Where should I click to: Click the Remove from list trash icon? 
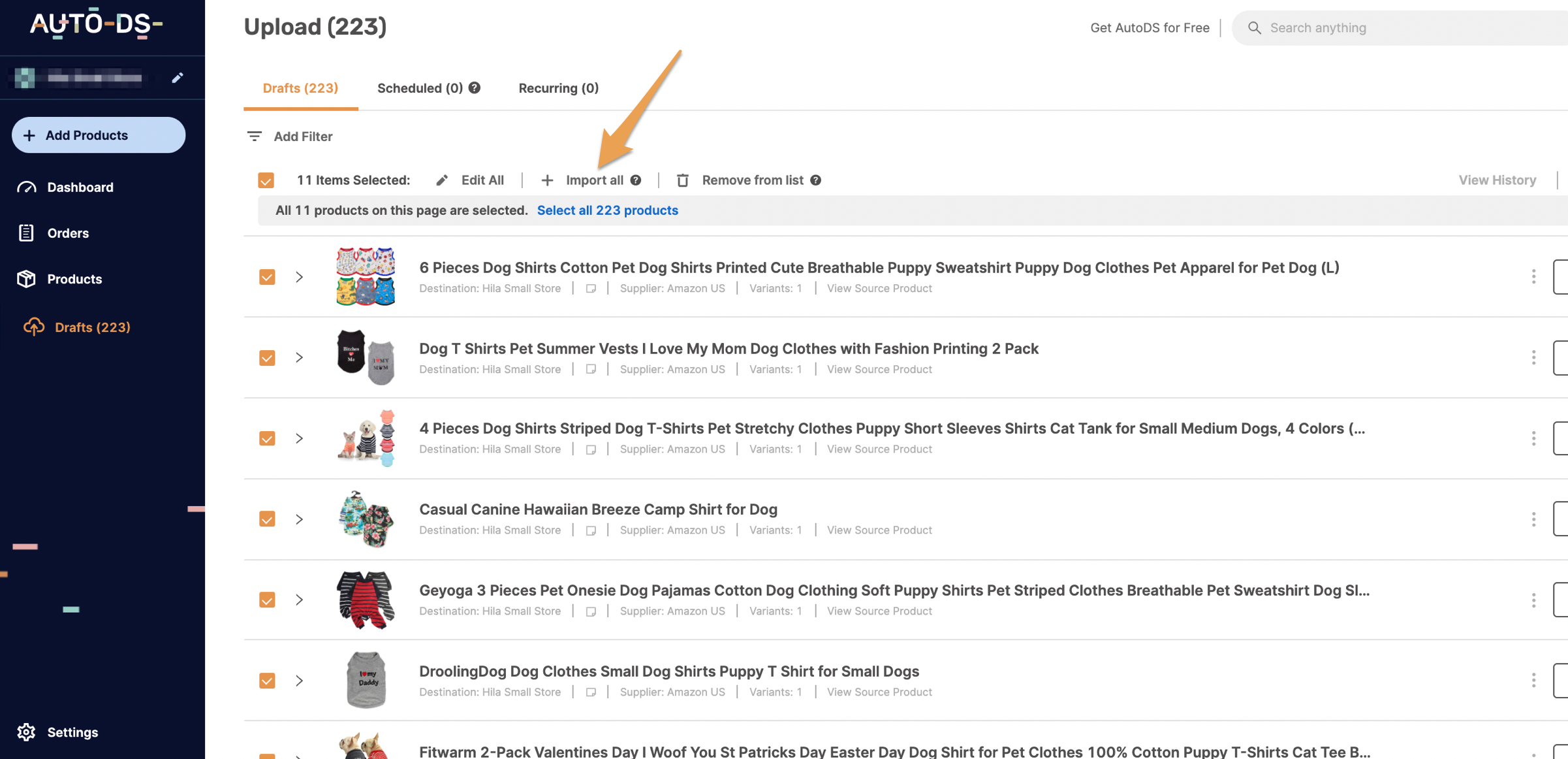[683, 180]
